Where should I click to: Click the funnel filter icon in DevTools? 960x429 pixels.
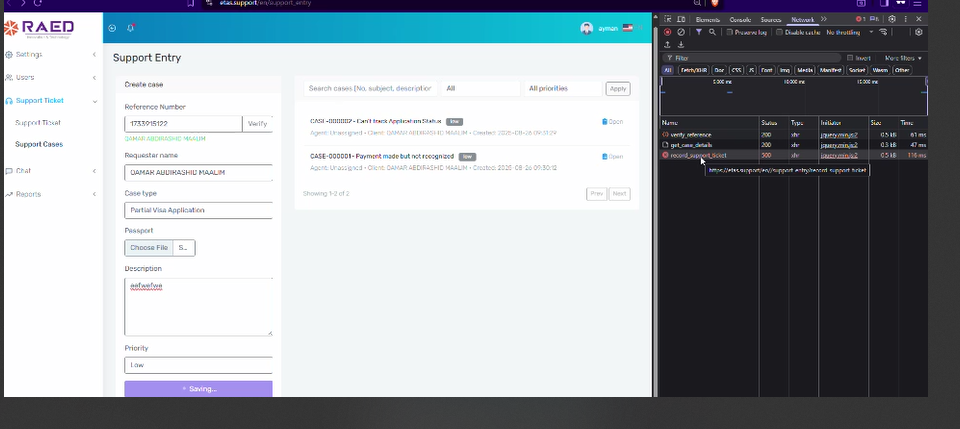[699, 32]
